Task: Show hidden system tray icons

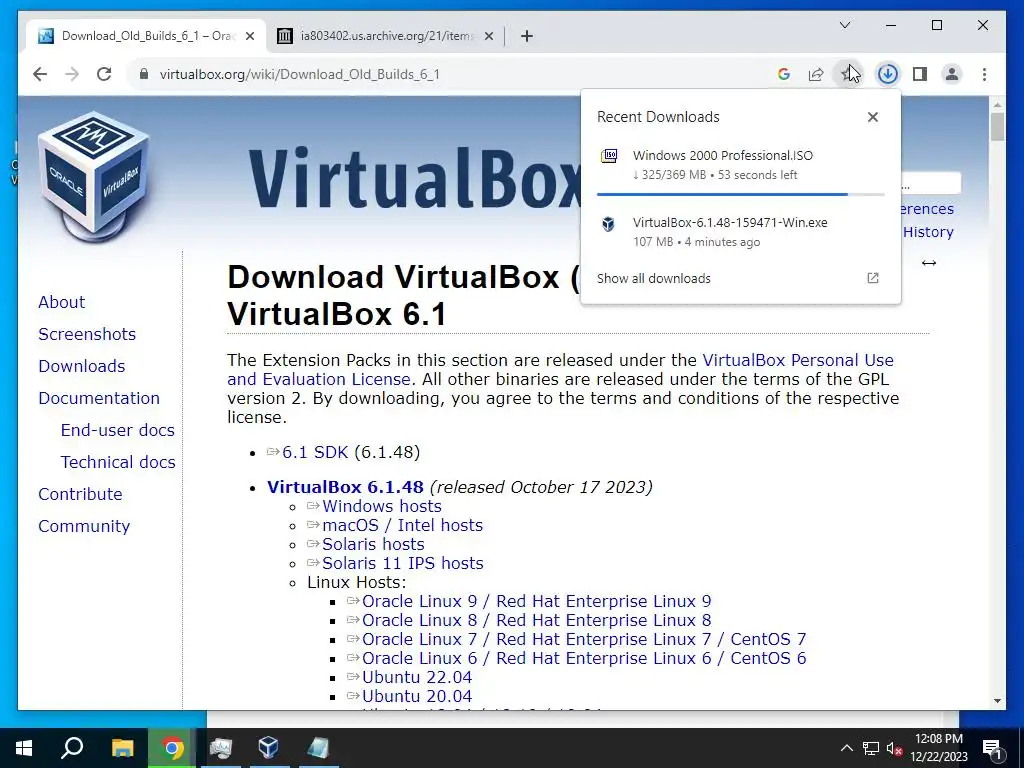Action: click(846, 748)
